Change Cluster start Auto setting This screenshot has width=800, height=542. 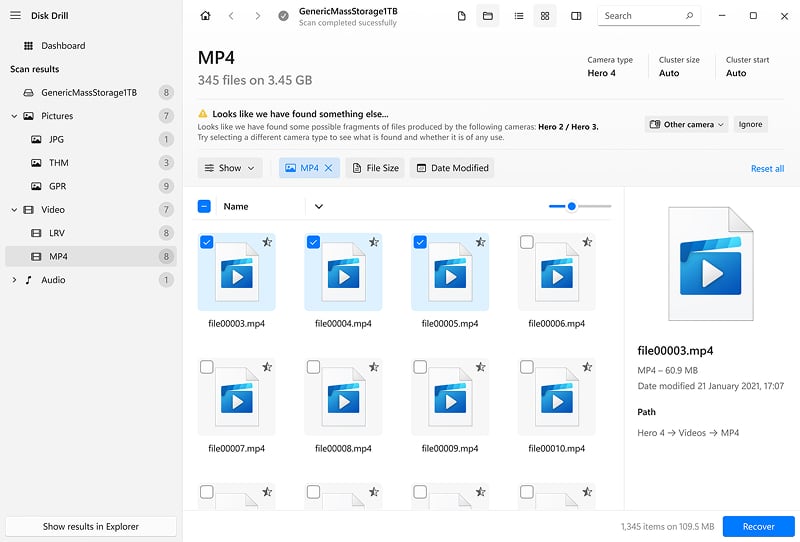tap(747, 67)
